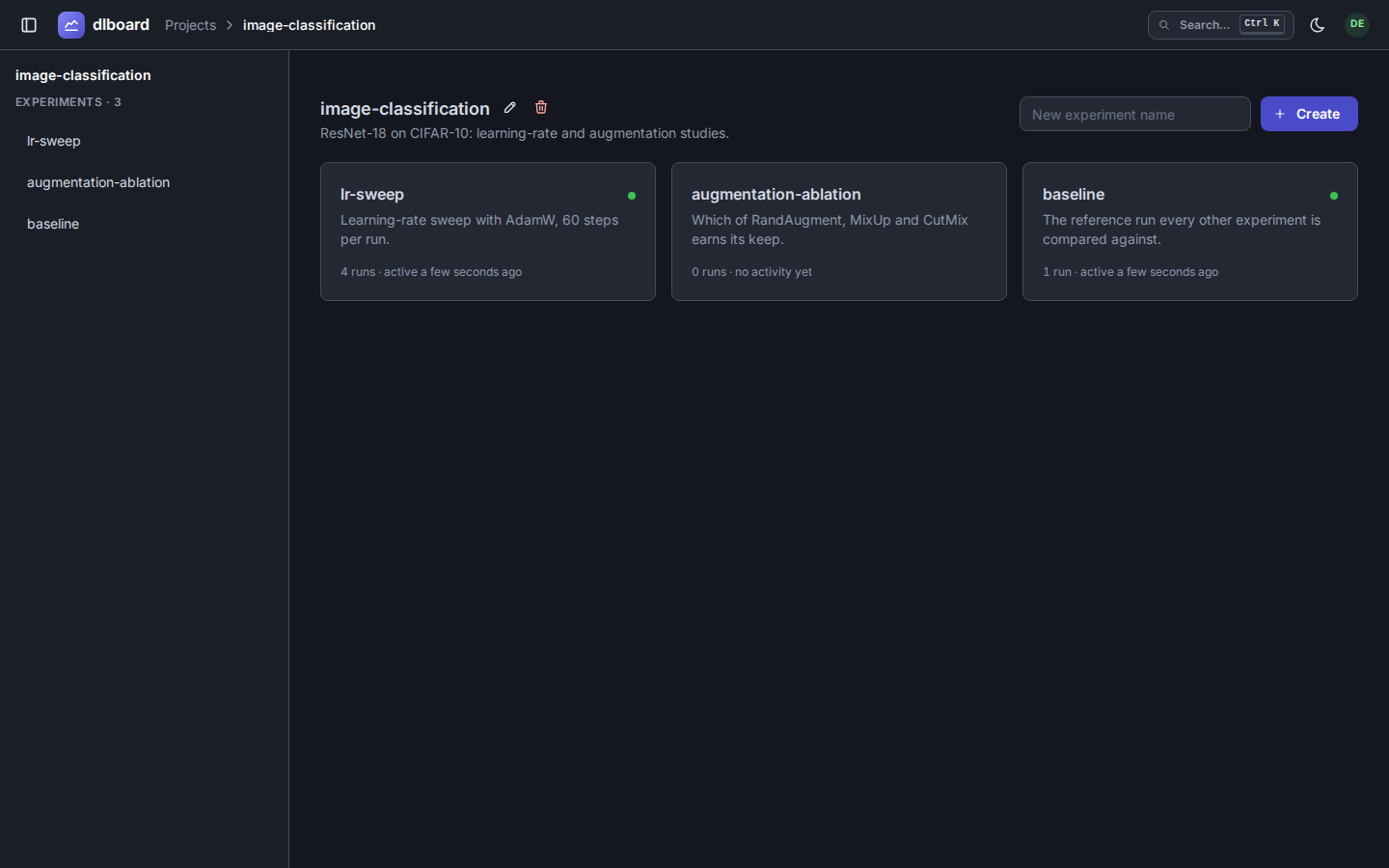Go to Projects breadcrumb
This screenshot has height=868, width=1389.
coord(190,25)
